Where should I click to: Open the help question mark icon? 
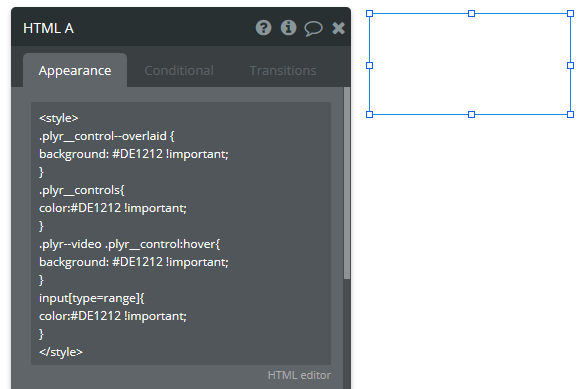[263, 28]
